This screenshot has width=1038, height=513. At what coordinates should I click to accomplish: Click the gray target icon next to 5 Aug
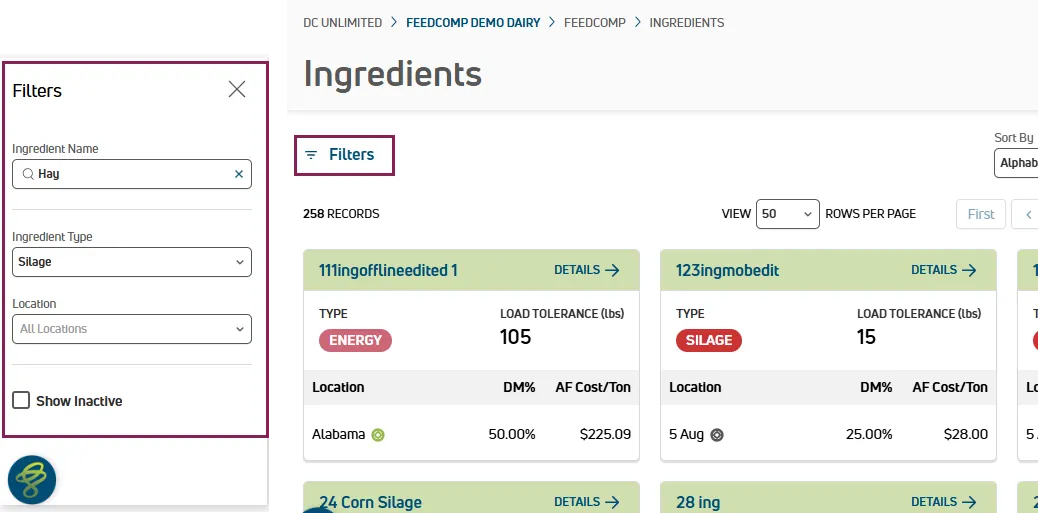pyautogui.click(x=717, y=435)
